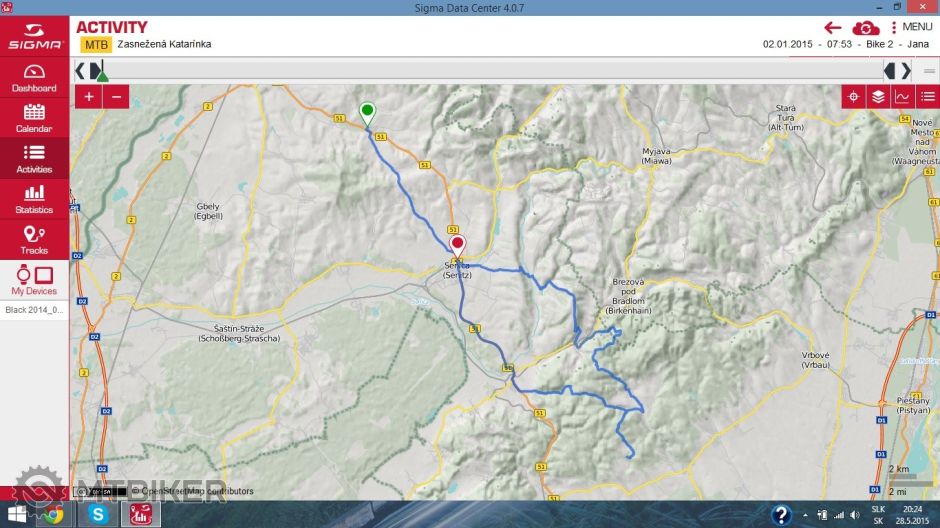
Task: Open the Dashboard section
Action: [34, 78]
